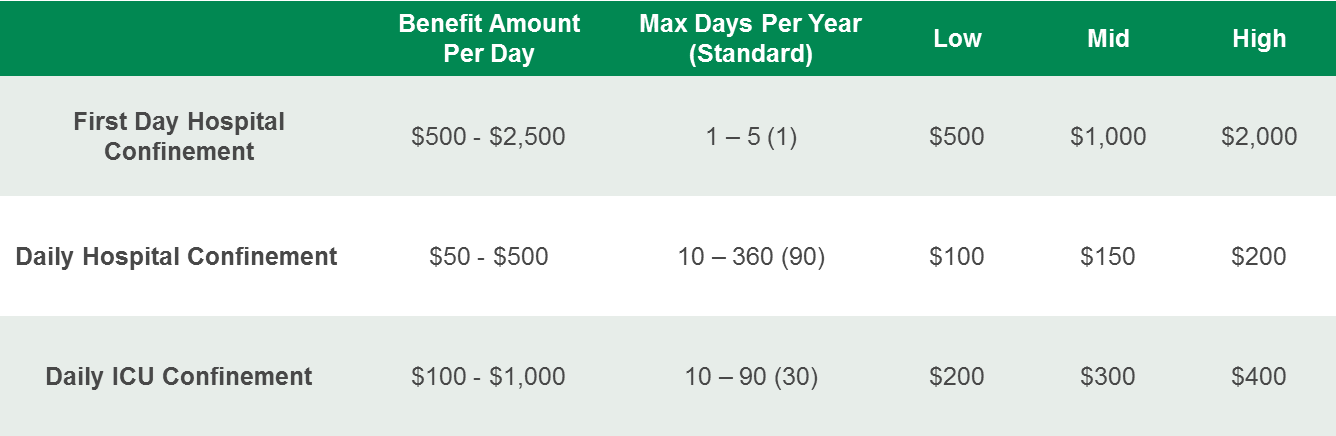Select the First Day Hospital Confinement row label
Viewport: 1336px width, 436px height.
point(179,136)
